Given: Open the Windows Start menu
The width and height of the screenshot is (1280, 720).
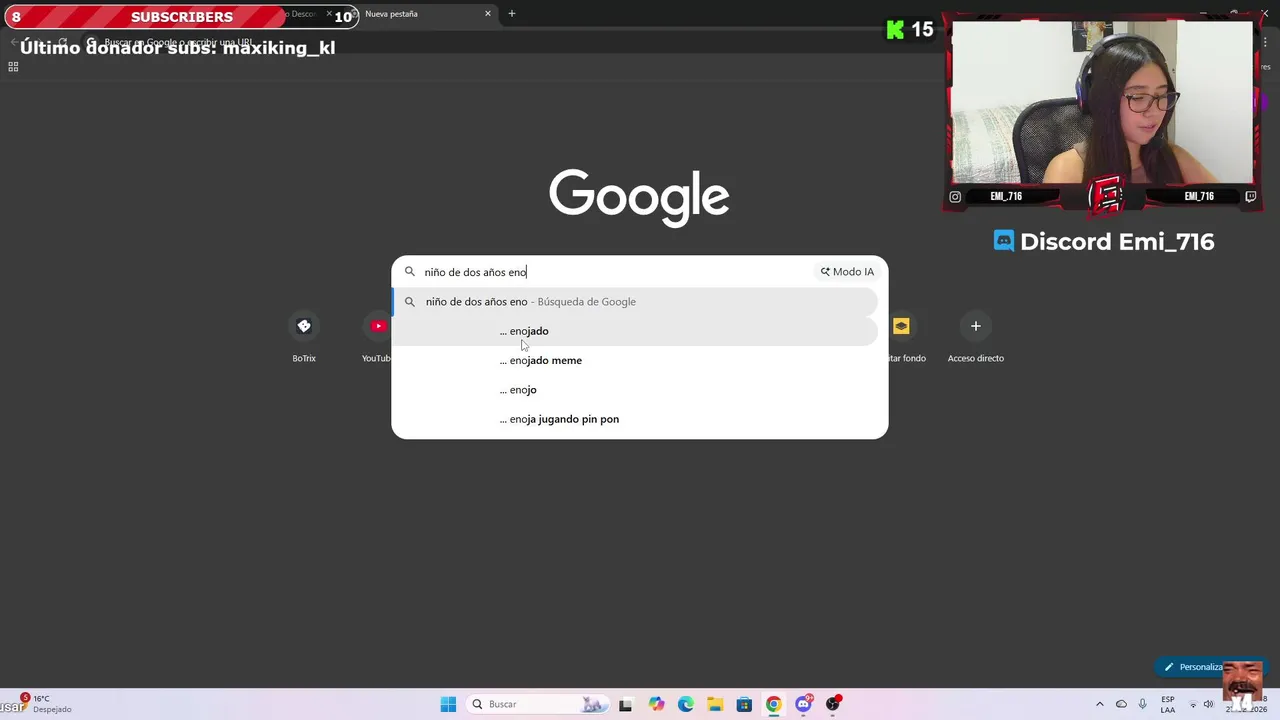Looking at the screenshot, I should [448, 704].
